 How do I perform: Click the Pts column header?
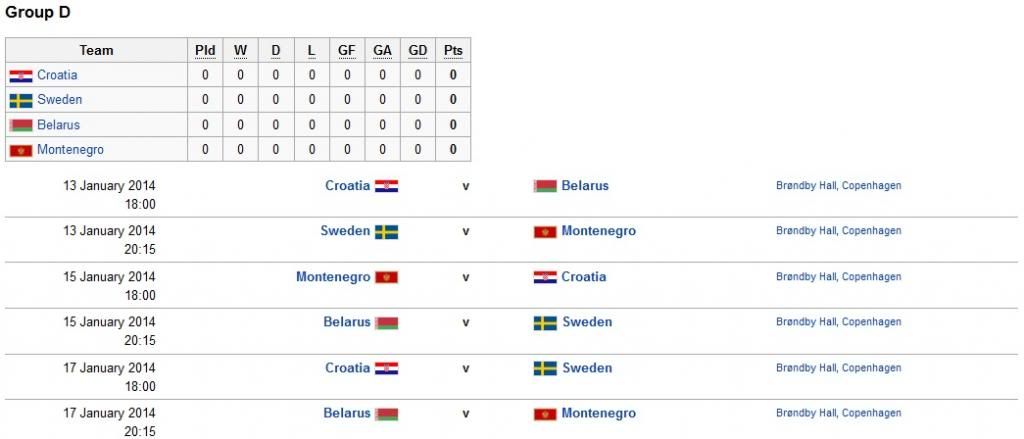pos(453,50)
